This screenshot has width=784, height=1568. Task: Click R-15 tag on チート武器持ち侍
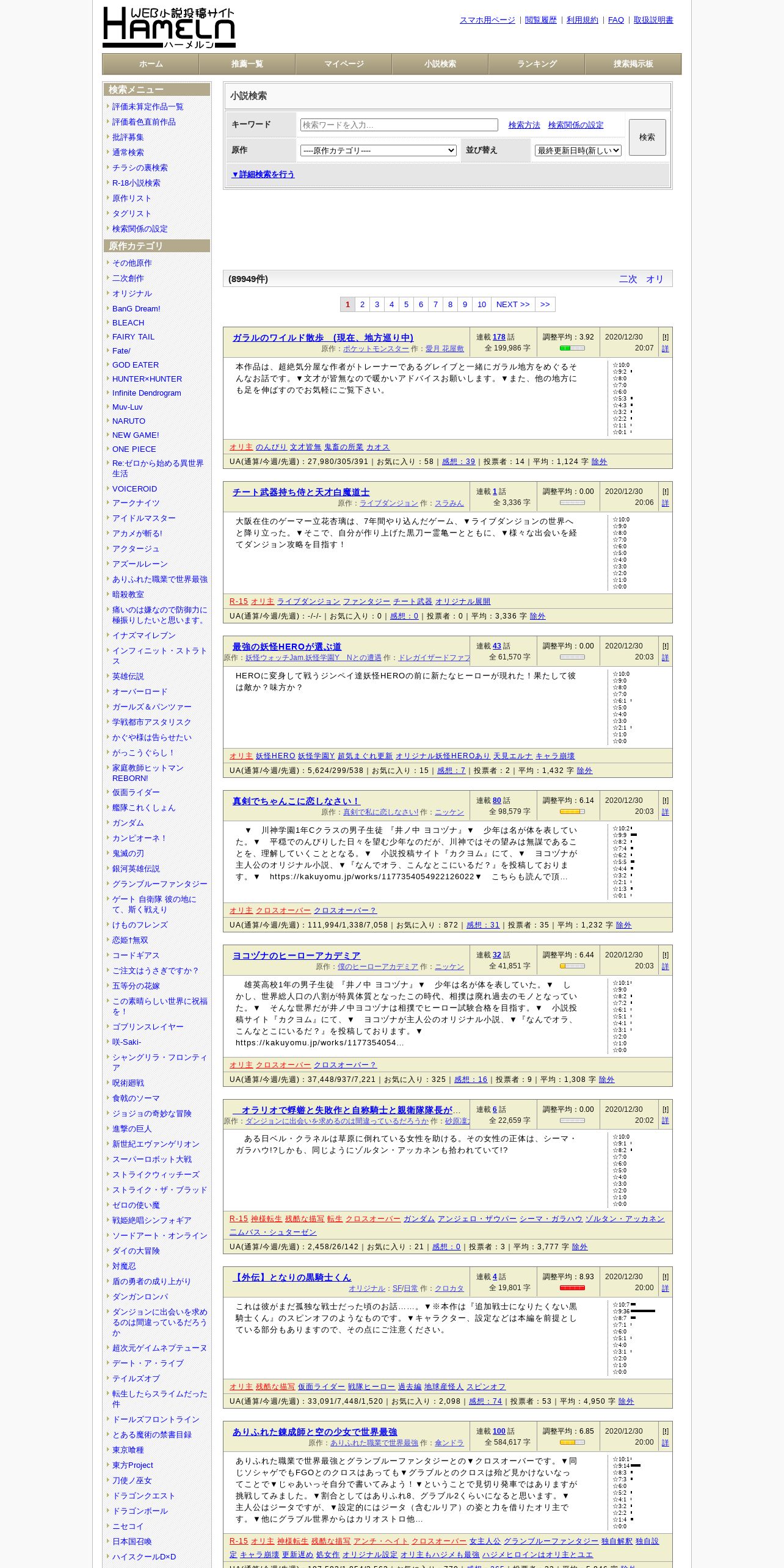(239, 601)
